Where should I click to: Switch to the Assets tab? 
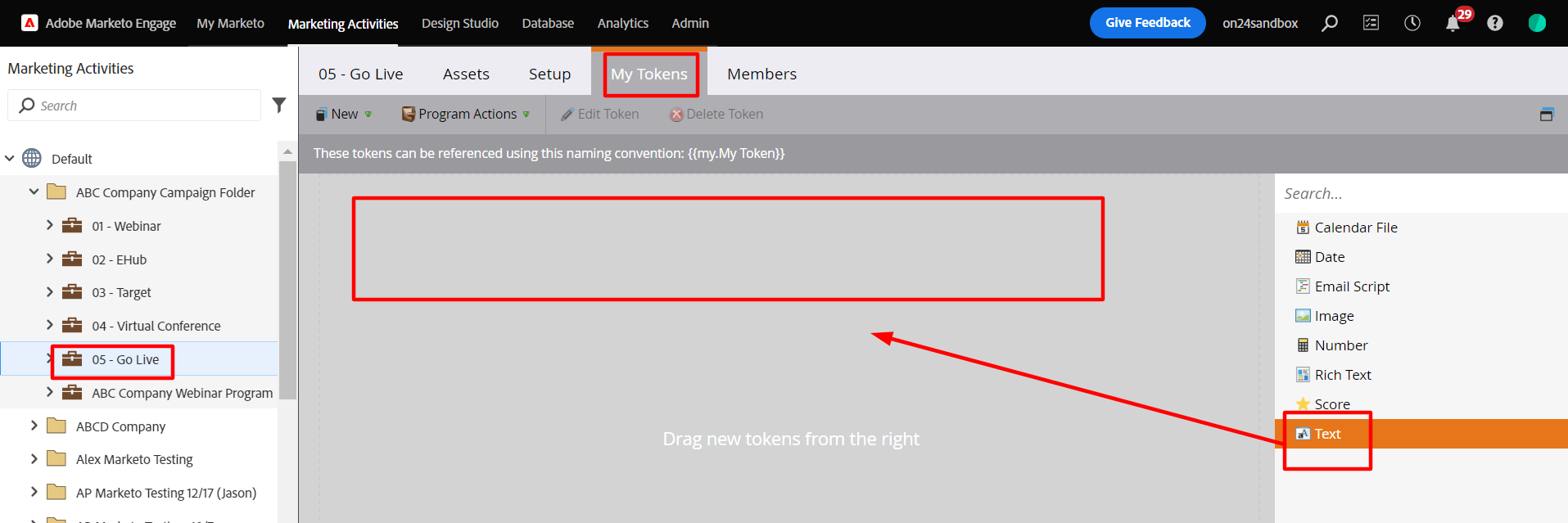pyautogui.click(x=466, y=74)
